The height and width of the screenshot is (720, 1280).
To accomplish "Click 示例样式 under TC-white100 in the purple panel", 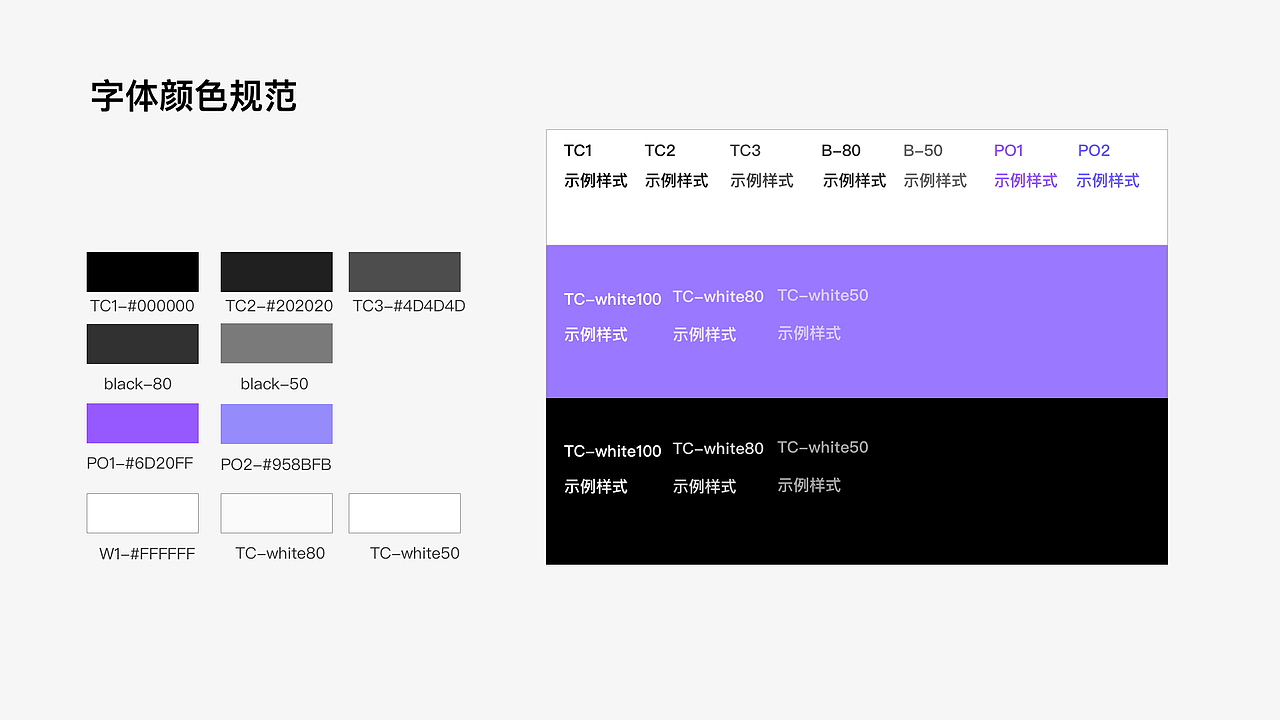I will (x=596, y=335).
